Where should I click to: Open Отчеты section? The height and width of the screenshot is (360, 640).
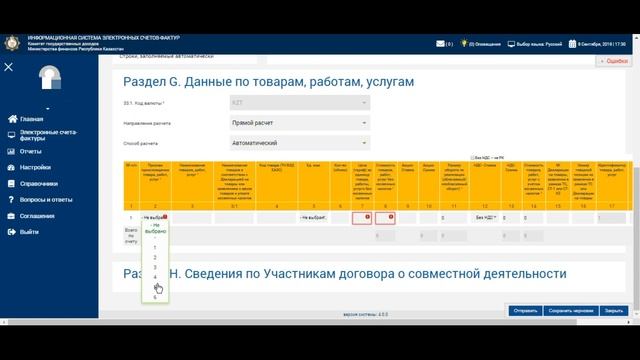pos(31,151)
